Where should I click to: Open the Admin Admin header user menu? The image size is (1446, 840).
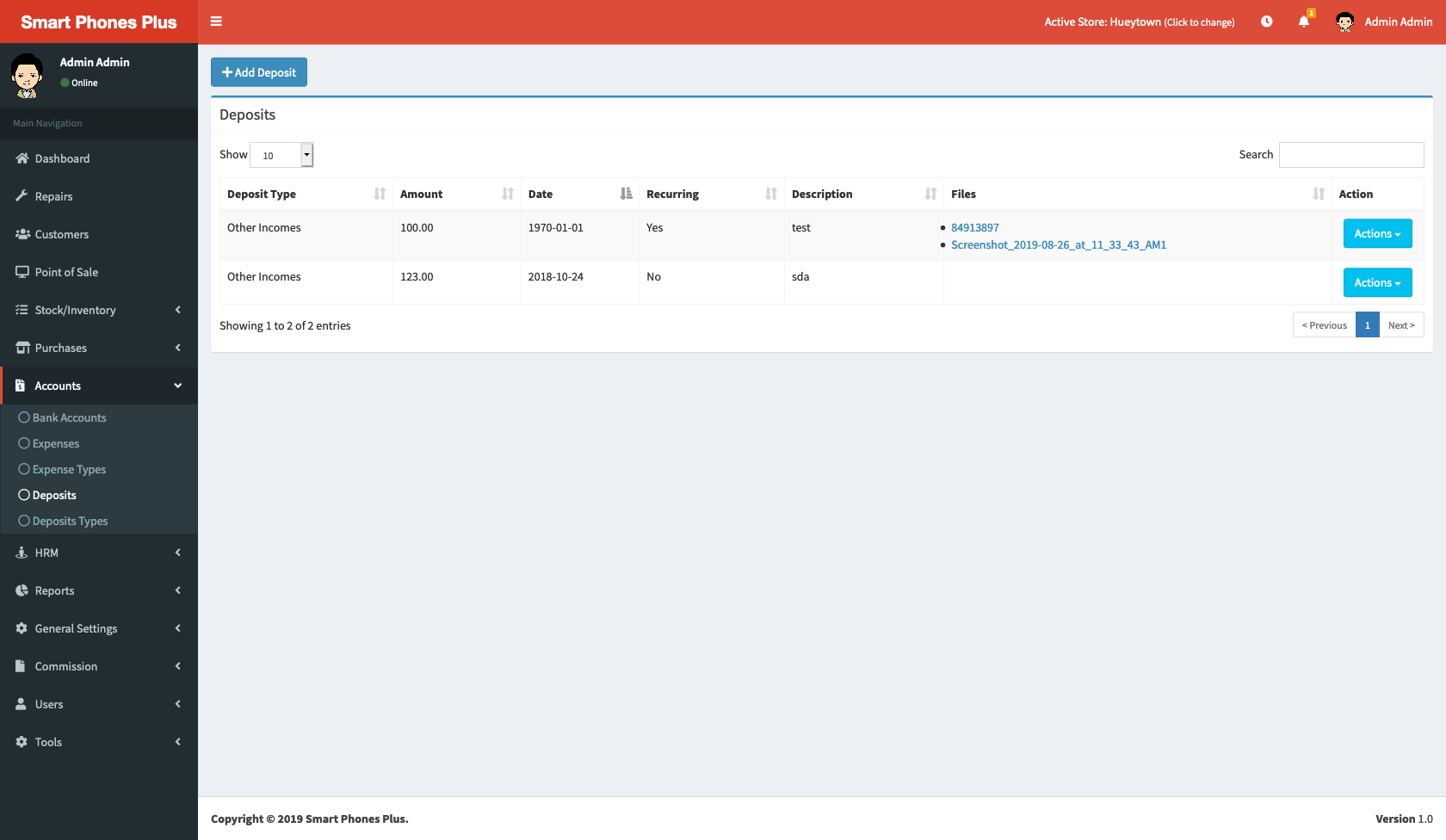(1384, 22)
